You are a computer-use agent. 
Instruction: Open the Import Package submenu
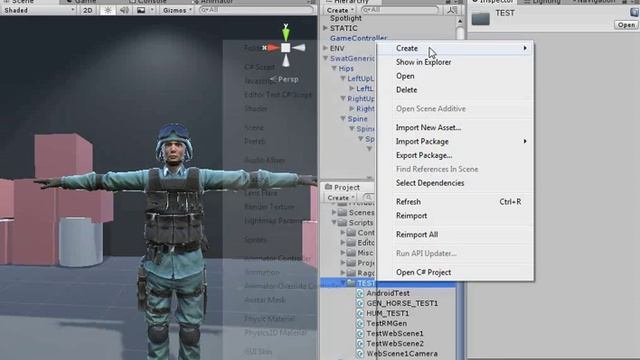[x=455, y=141]
